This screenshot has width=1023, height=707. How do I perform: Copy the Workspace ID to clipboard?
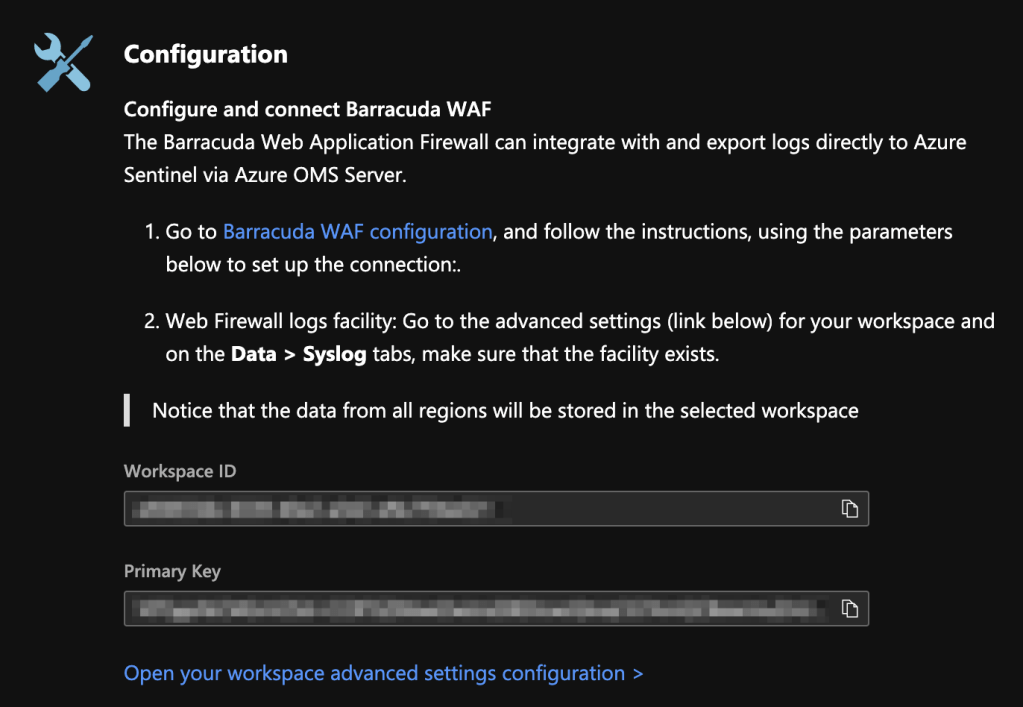(849, 509)
